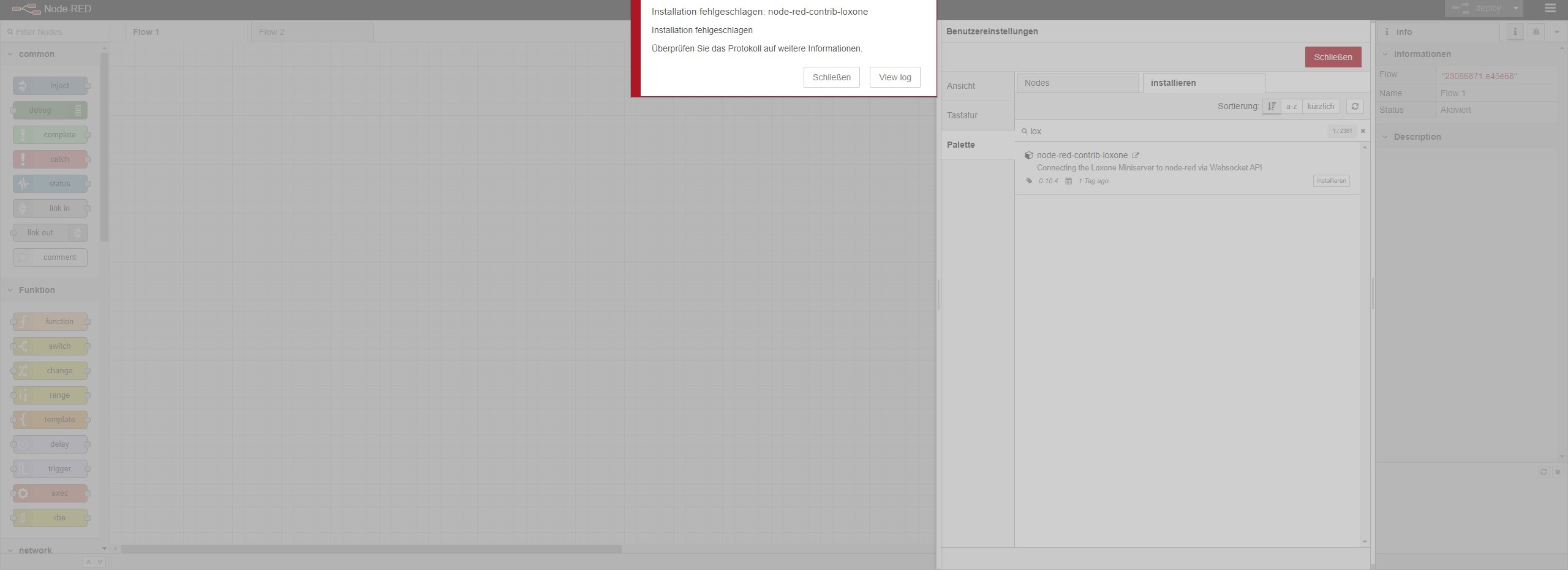Toggle the debug node's output button
The width and height of the screenshot is (1568, 570).
(78, 110)
